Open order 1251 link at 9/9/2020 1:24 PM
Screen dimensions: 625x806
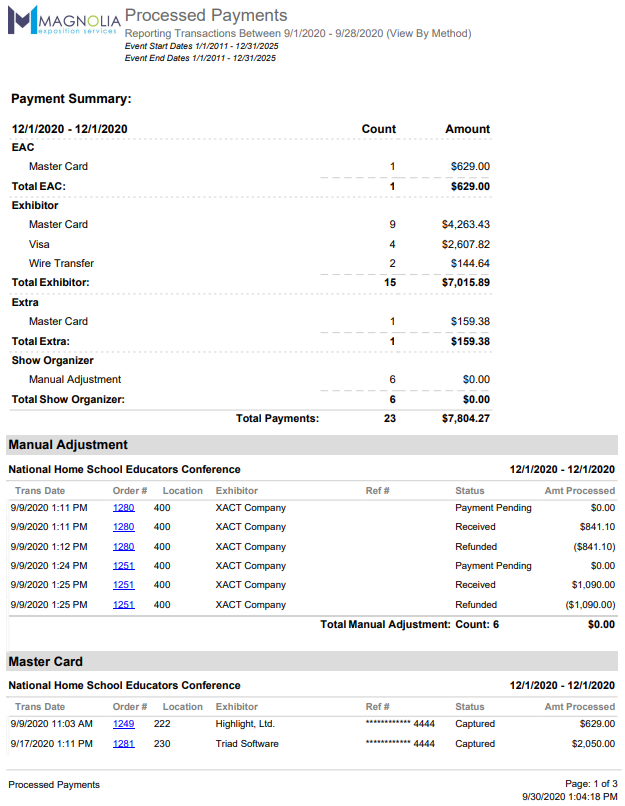123,566
